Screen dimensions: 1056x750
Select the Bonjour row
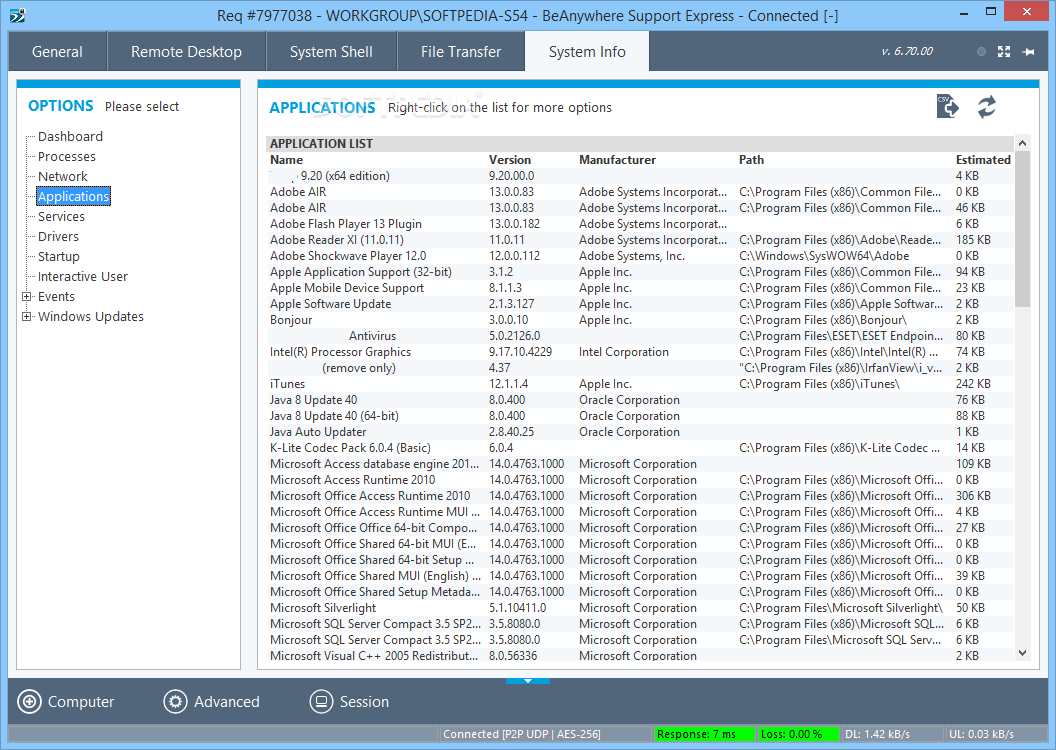click(x=640, y=320)
